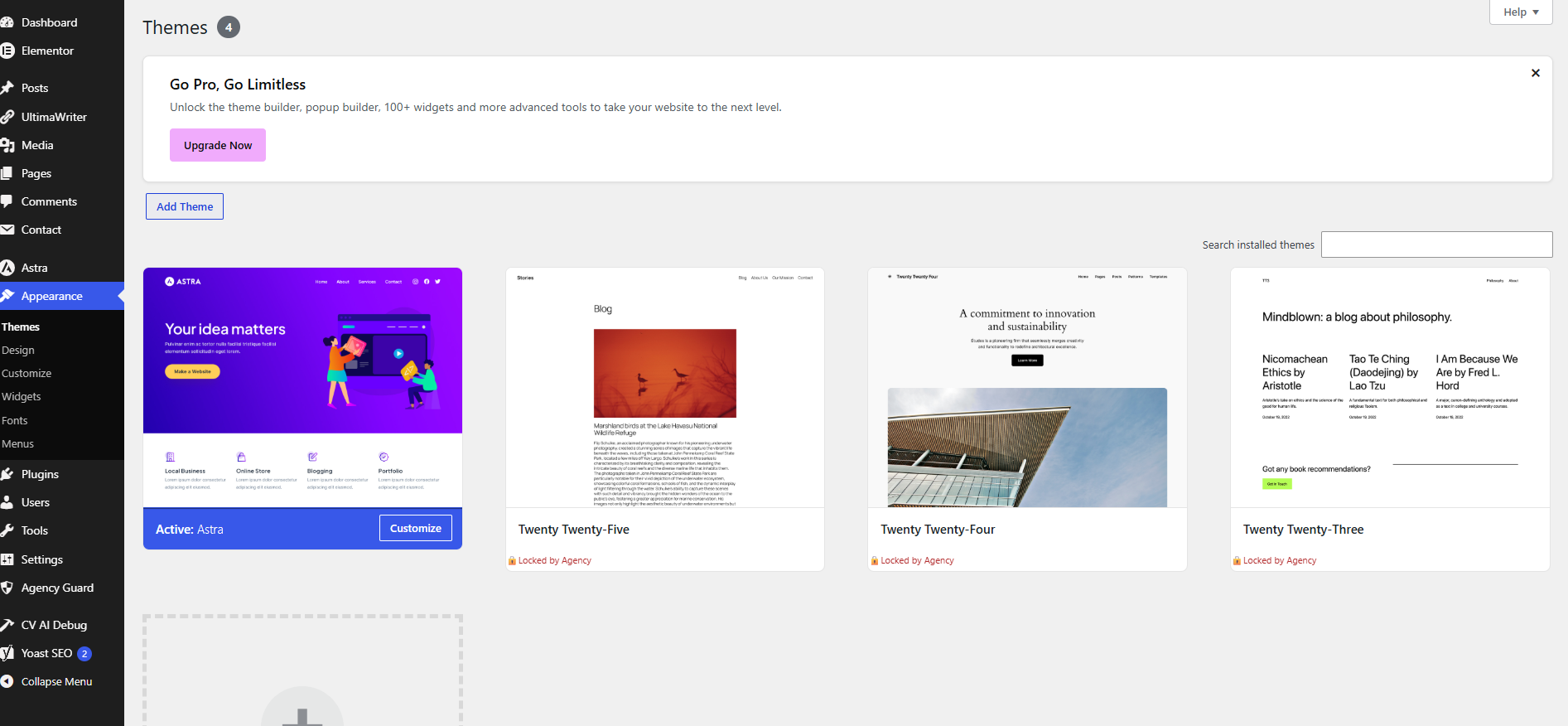Open the Settings menu
The width and height of the screenshot is (1568, 726).
pyautogui.click(x=42, y=559)
